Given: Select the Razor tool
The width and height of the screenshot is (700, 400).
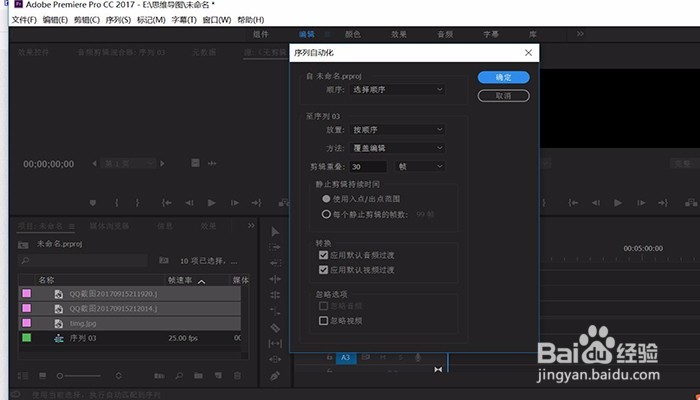Looking at the screenshot, I should click(275, 328).
